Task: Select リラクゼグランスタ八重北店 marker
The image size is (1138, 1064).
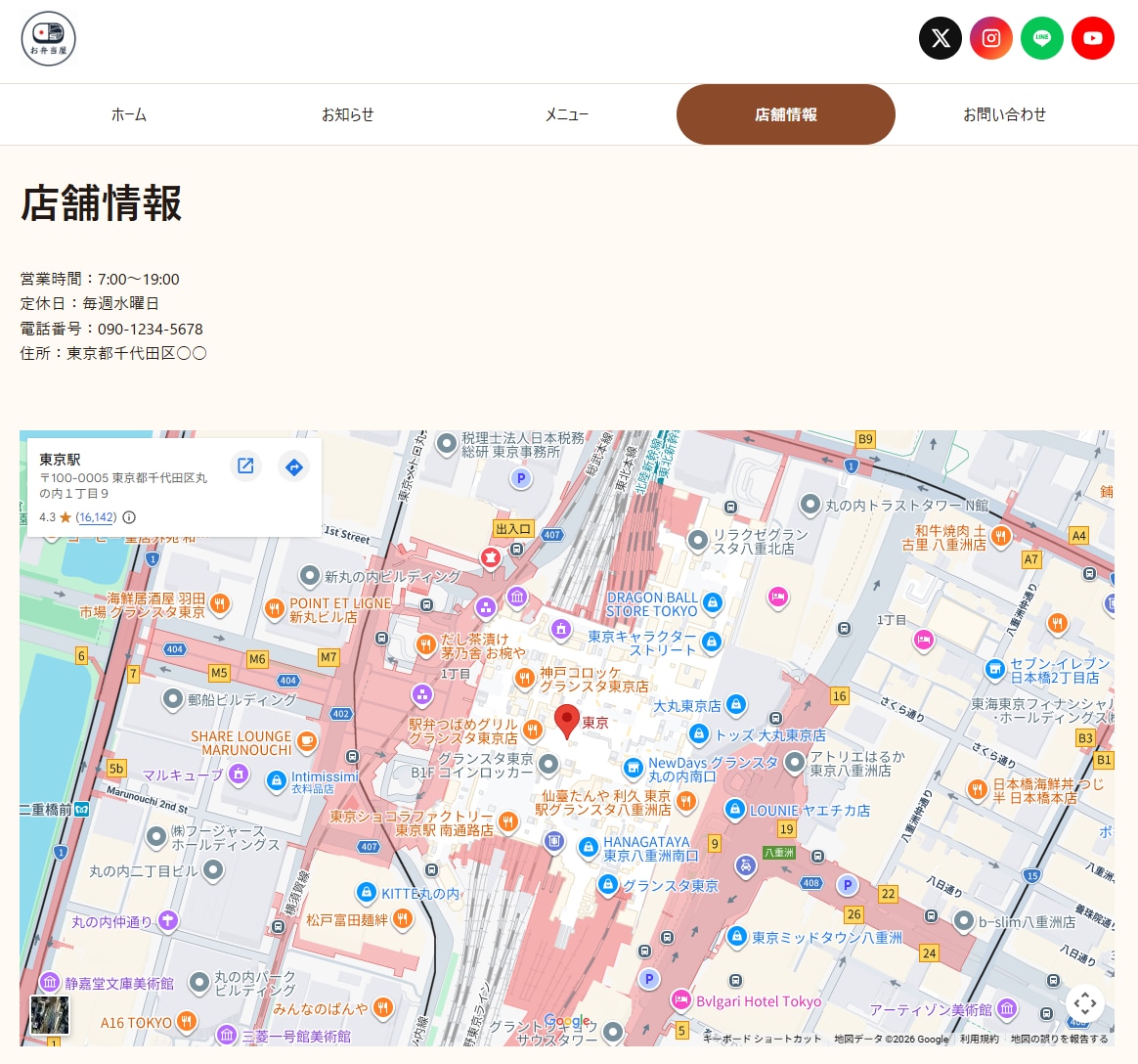Action: 697,540
